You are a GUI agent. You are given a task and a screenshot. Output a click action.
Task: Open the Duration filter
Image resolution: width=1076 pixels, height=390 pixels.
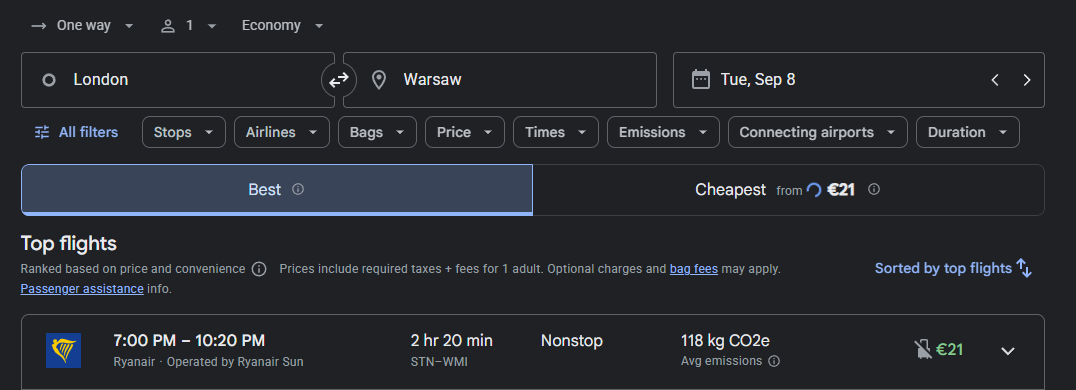pyautogui.click(x=968, y=133)
